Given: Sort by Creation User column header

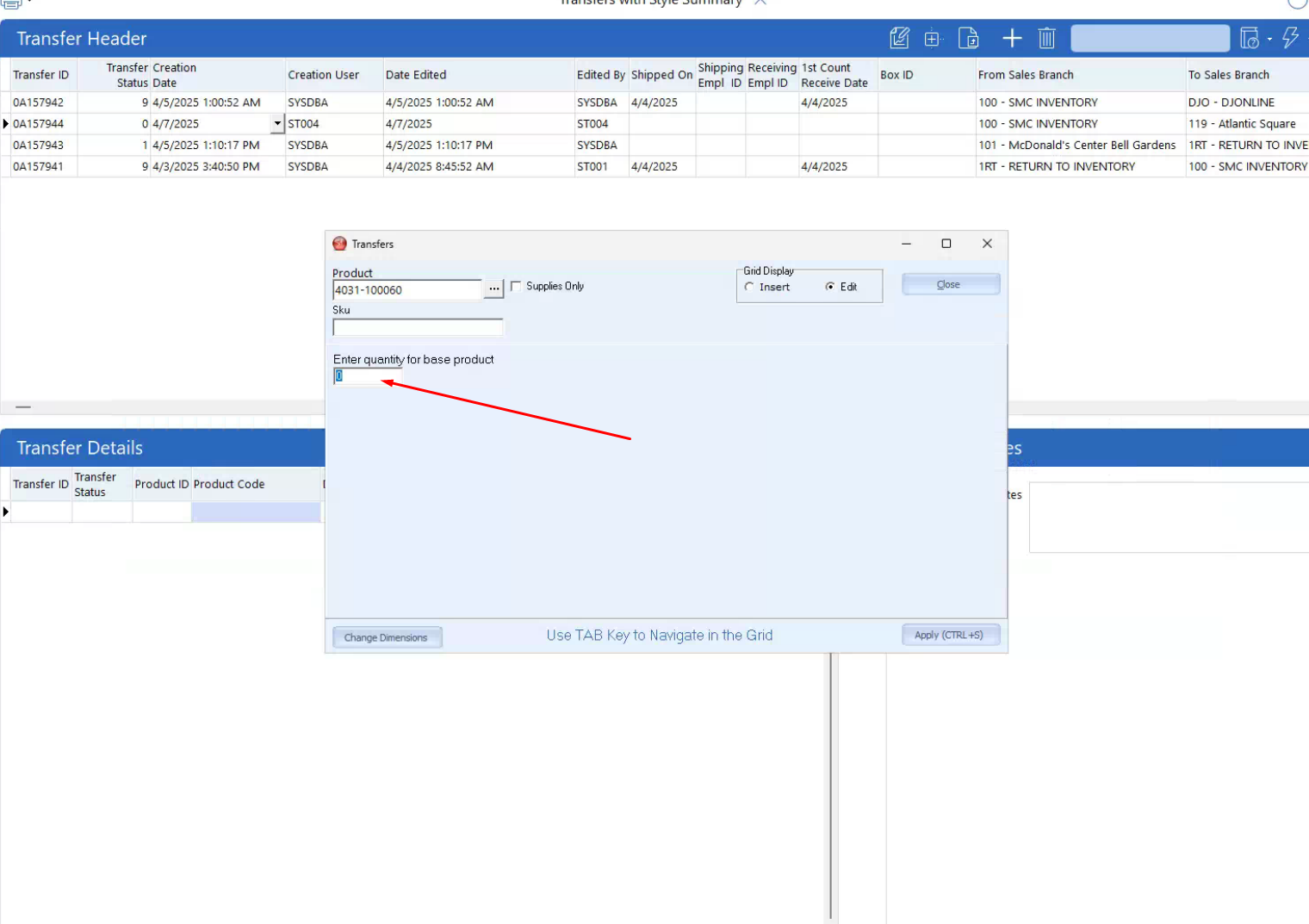Looking at the screenshot, I should coord(334,75).
